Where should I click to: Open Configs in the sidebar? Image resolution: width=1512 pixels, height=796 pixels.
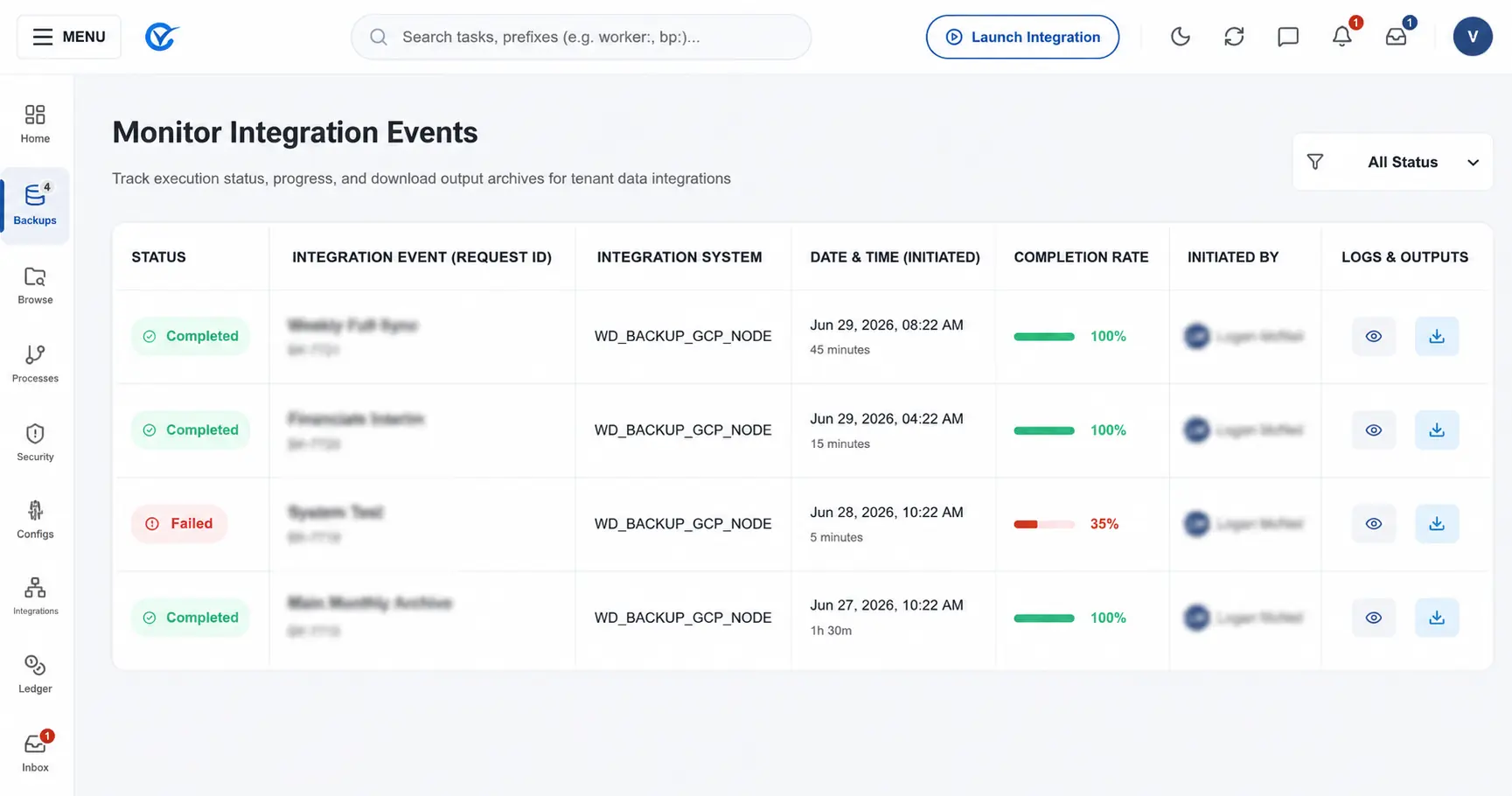35,520
